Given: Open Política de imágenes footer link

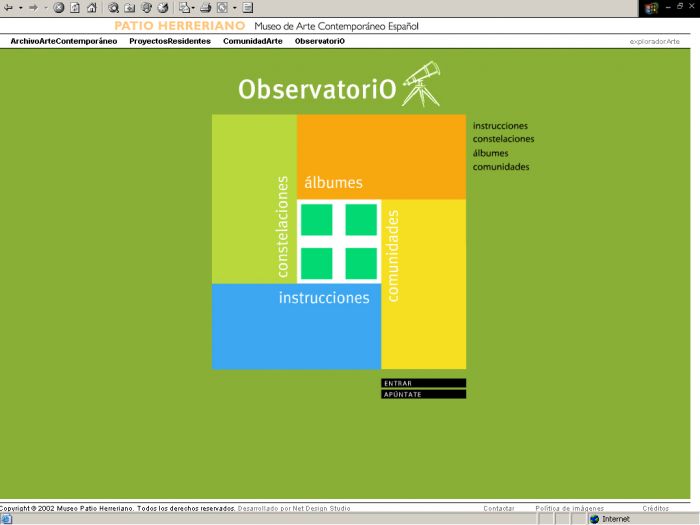Looking at the screenshot, I should (x=569, y=508).
